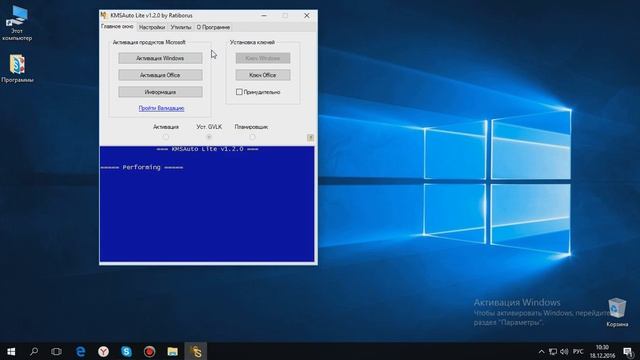Follow the Пройти Валидацию link
This screenshot has height=360, width=640.
click(161, 108)
